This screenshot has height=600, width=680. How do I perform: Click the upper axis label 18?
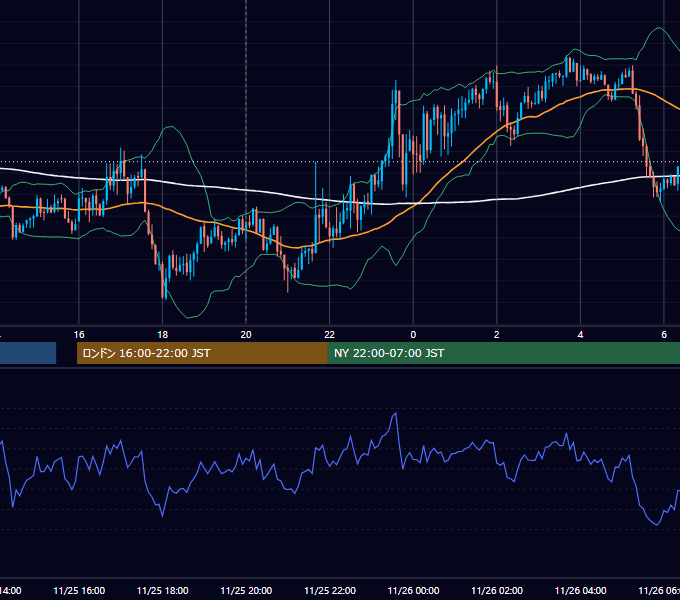[x=163, y=335]
